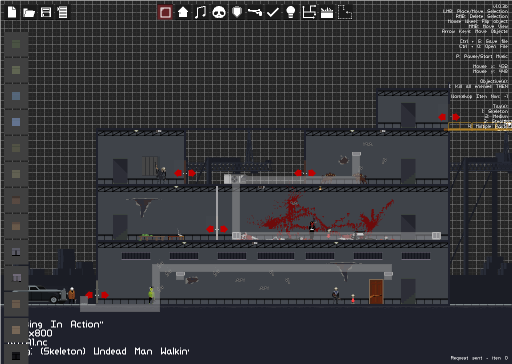Choose the shield category in the toolbar

click(237, 12)
